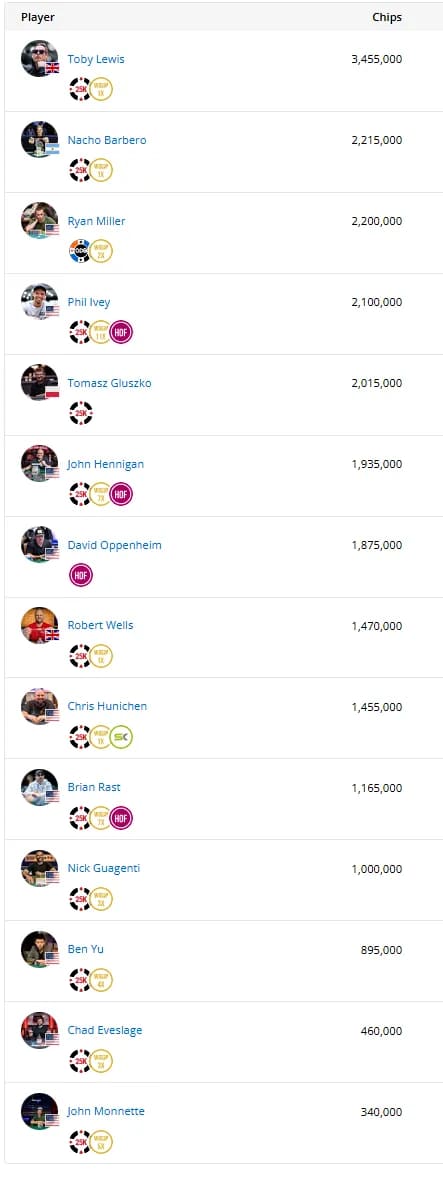This screenshot has height=1179, width=443.
Task: Click Tomasz Gluszko's 25K chip badge
Action: [x=80, y=413]
